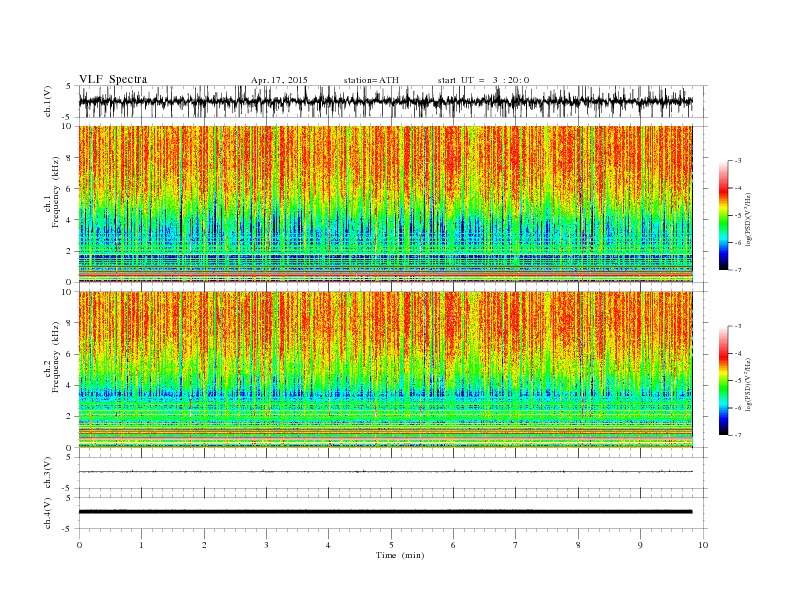Click the ch.3 waveform trace panel
Screen dimensions: 792x612
click(x=393, y=473)
